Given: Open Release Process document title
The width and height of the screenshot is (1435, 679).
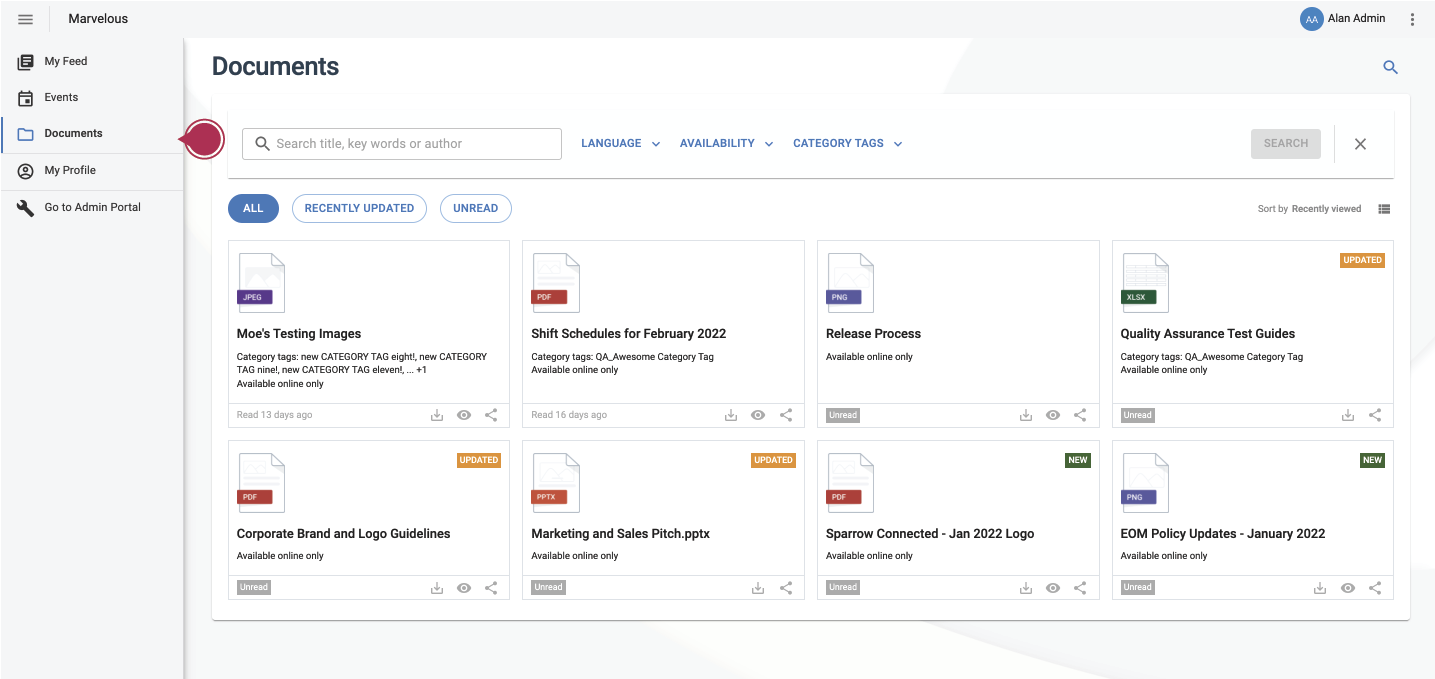Looking at the screenshot, I should 873,334.
